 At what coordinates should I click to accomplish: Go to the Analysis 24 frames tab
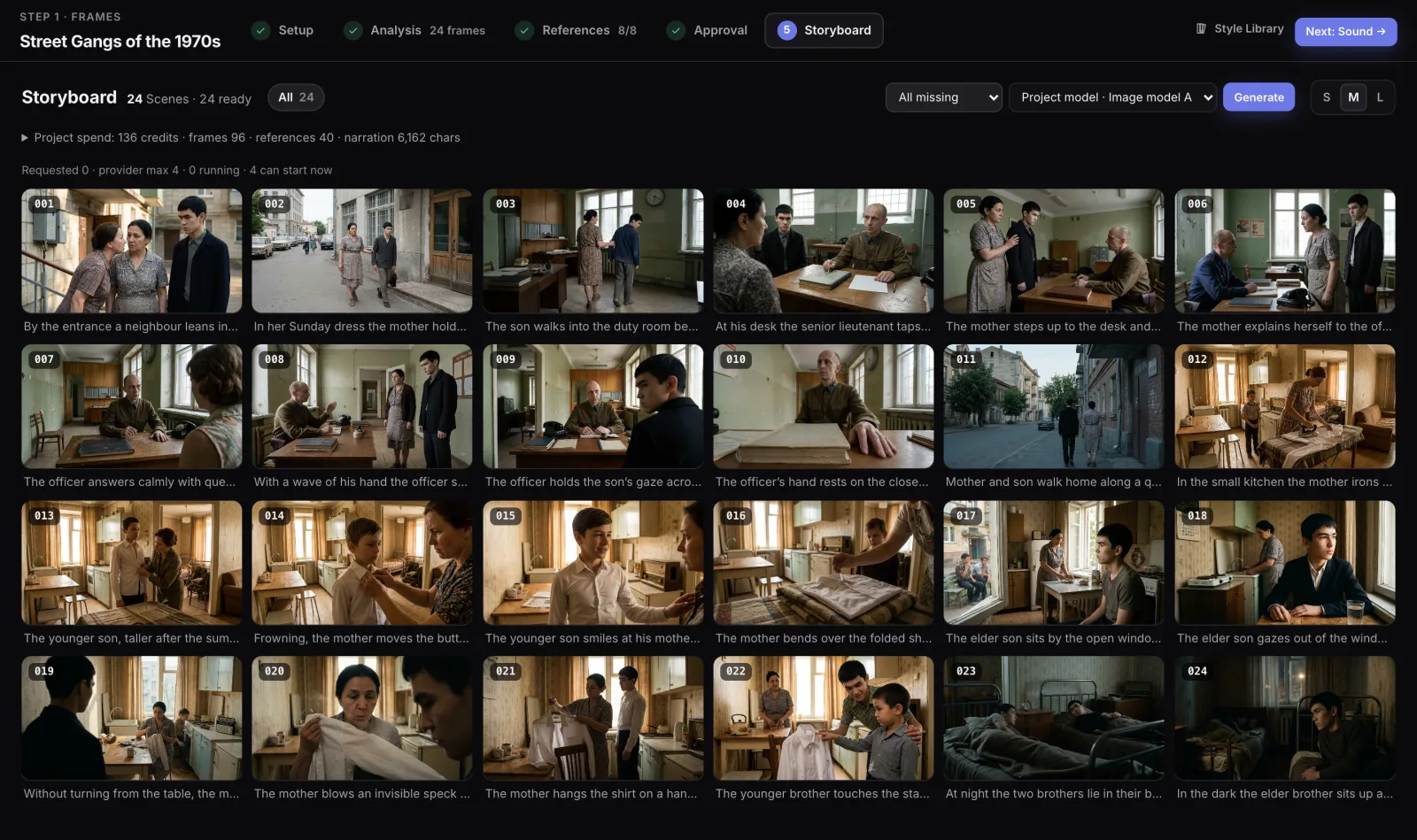[x=414, y=30]
